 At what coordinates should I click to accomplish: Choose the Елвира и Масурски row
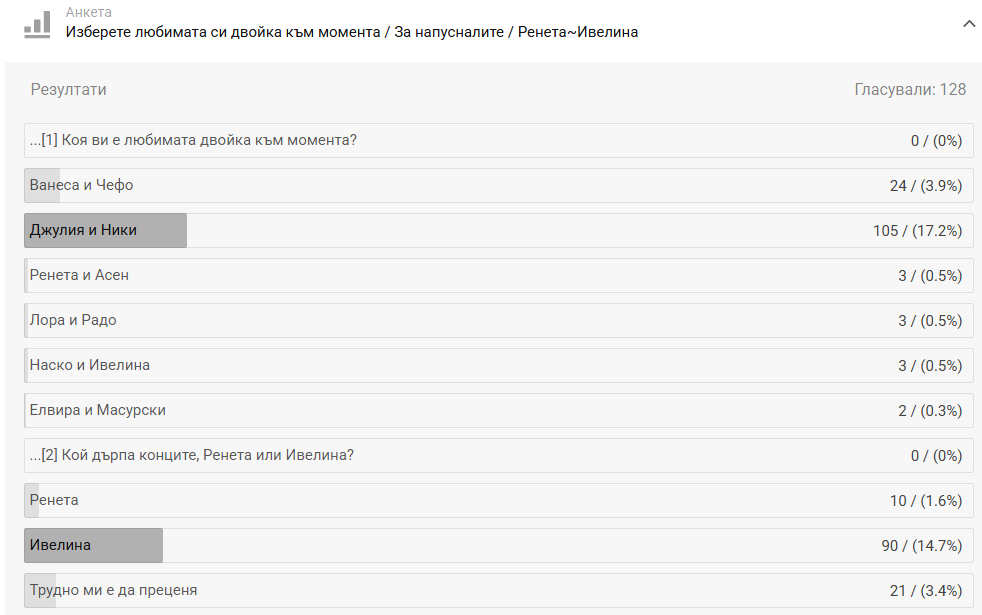(499, 411)
